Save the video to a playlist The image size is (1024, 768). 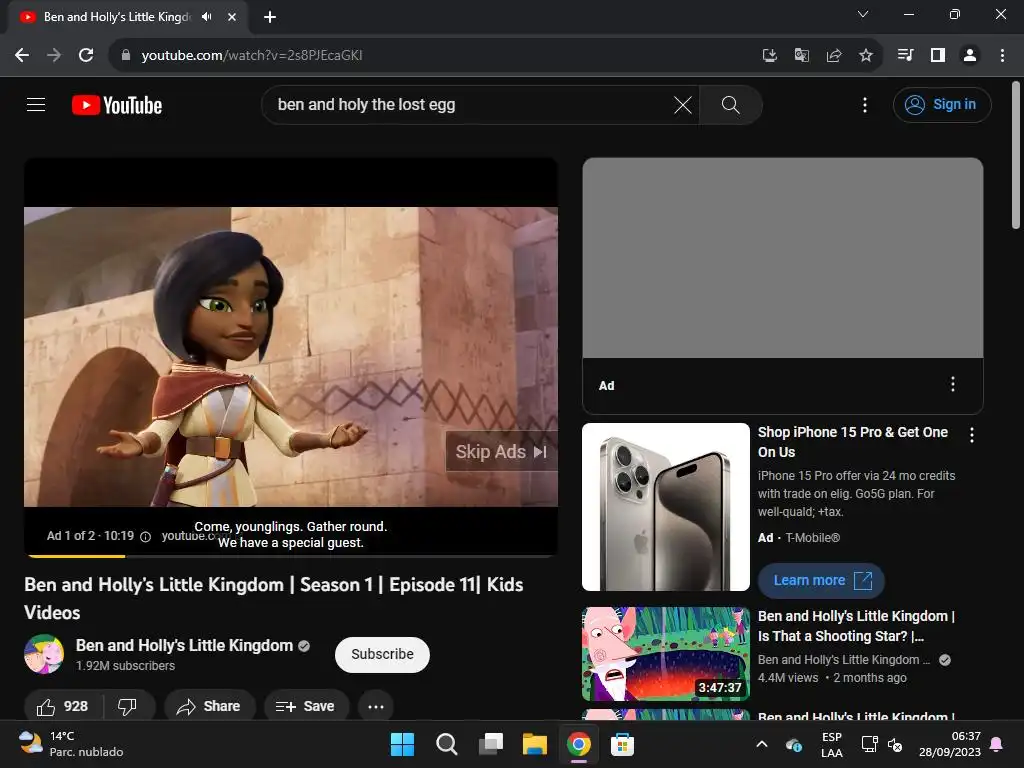coord(306,706)
